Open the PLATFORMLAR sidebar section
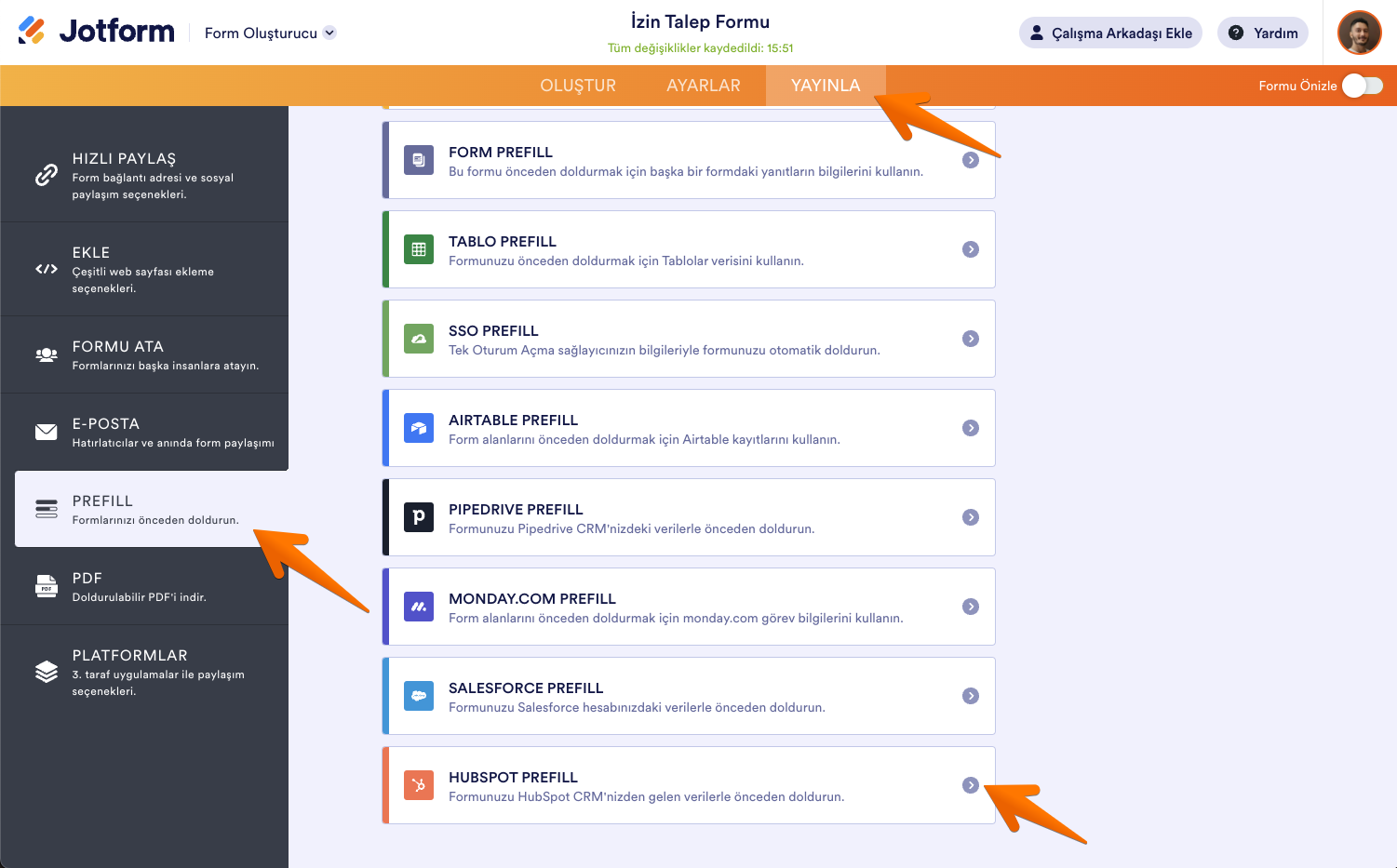This screenshot has height=868, width=1397. (144, 672)
